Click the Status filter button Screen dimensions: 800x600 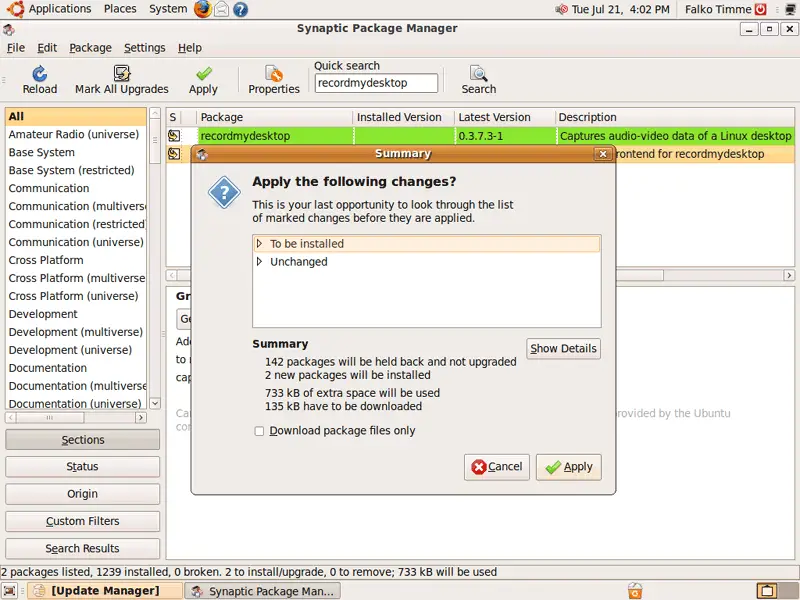(82, 467)
